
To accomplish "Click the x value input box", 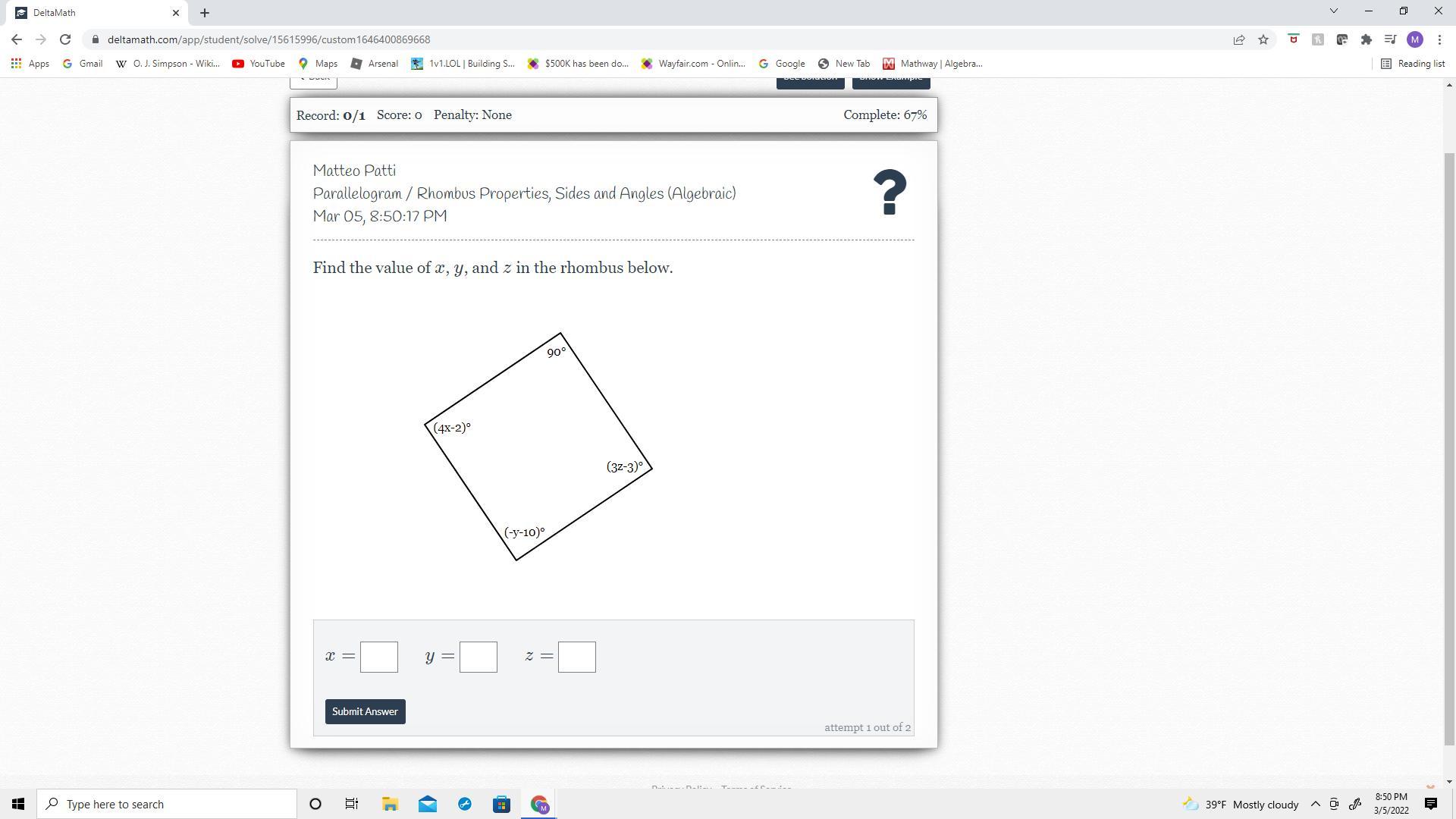I will pyautogui.click(x=379, y=657).
